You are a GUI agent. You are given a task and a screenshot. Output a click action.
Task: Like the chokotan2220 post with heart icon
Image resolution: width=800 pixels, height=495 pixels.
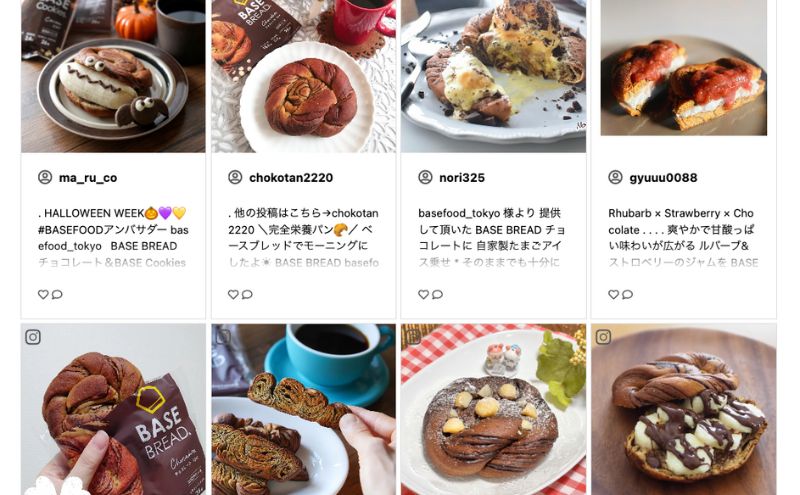pyautogui.click(x=233, y=294)
